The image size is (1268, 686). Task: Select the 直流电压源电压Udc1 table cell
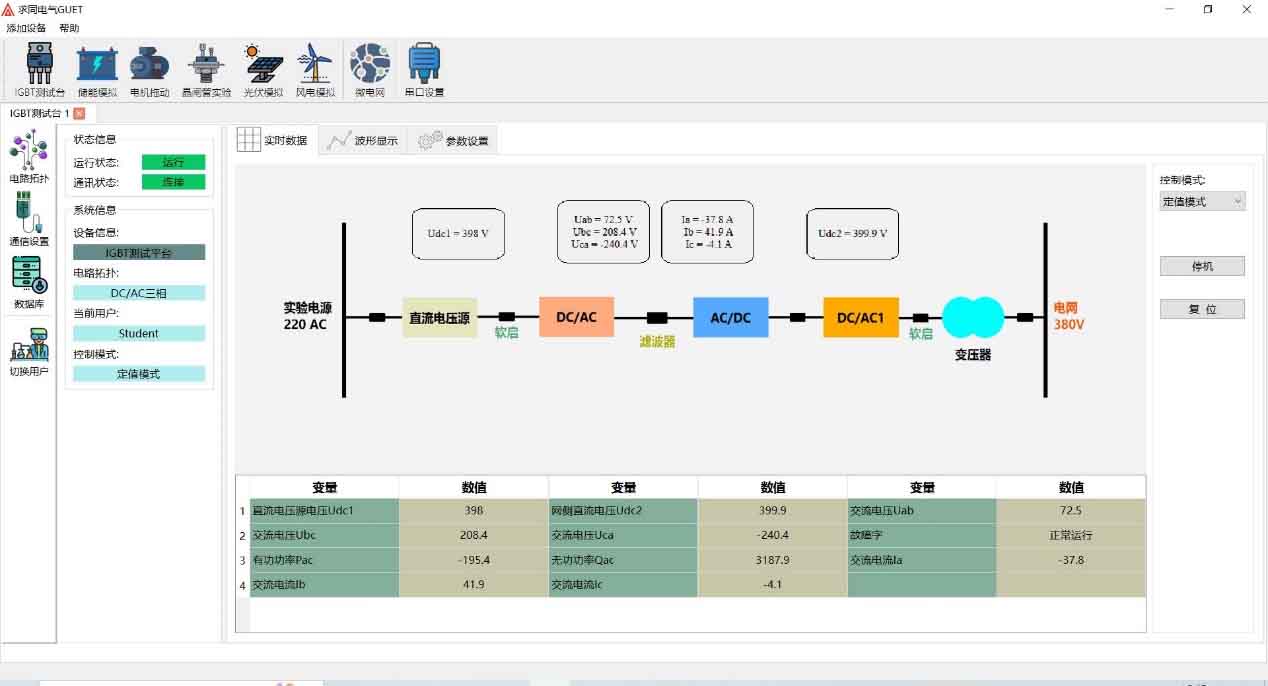[324, 511]
